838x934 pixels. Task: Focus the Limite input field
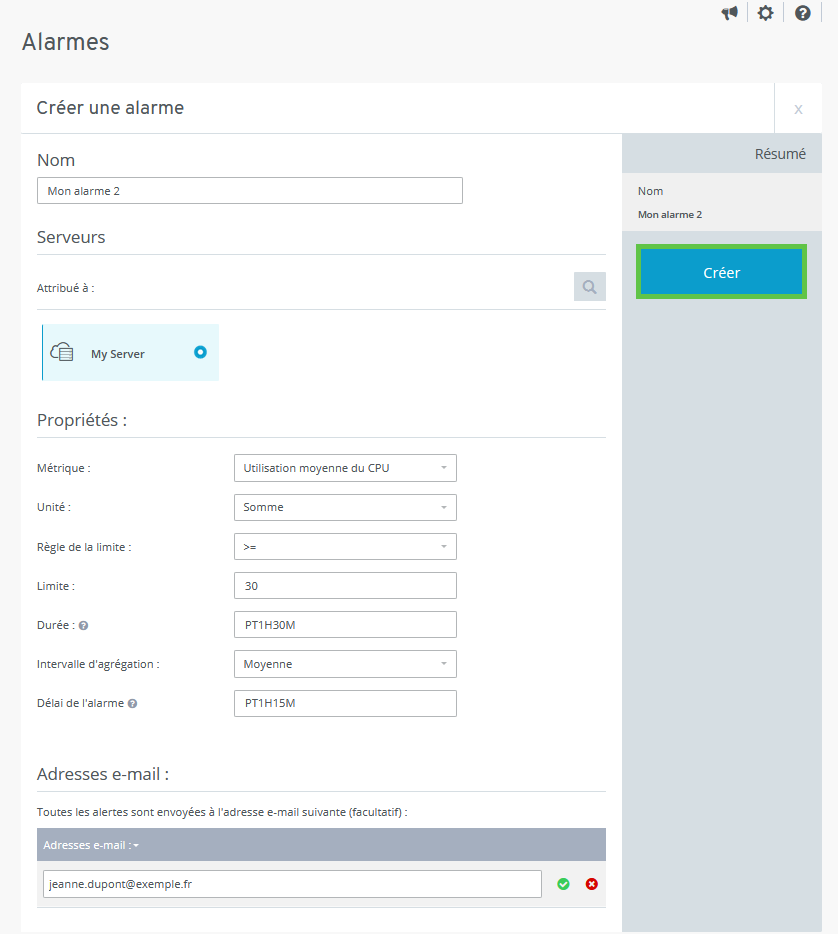(x=345, y=586)
